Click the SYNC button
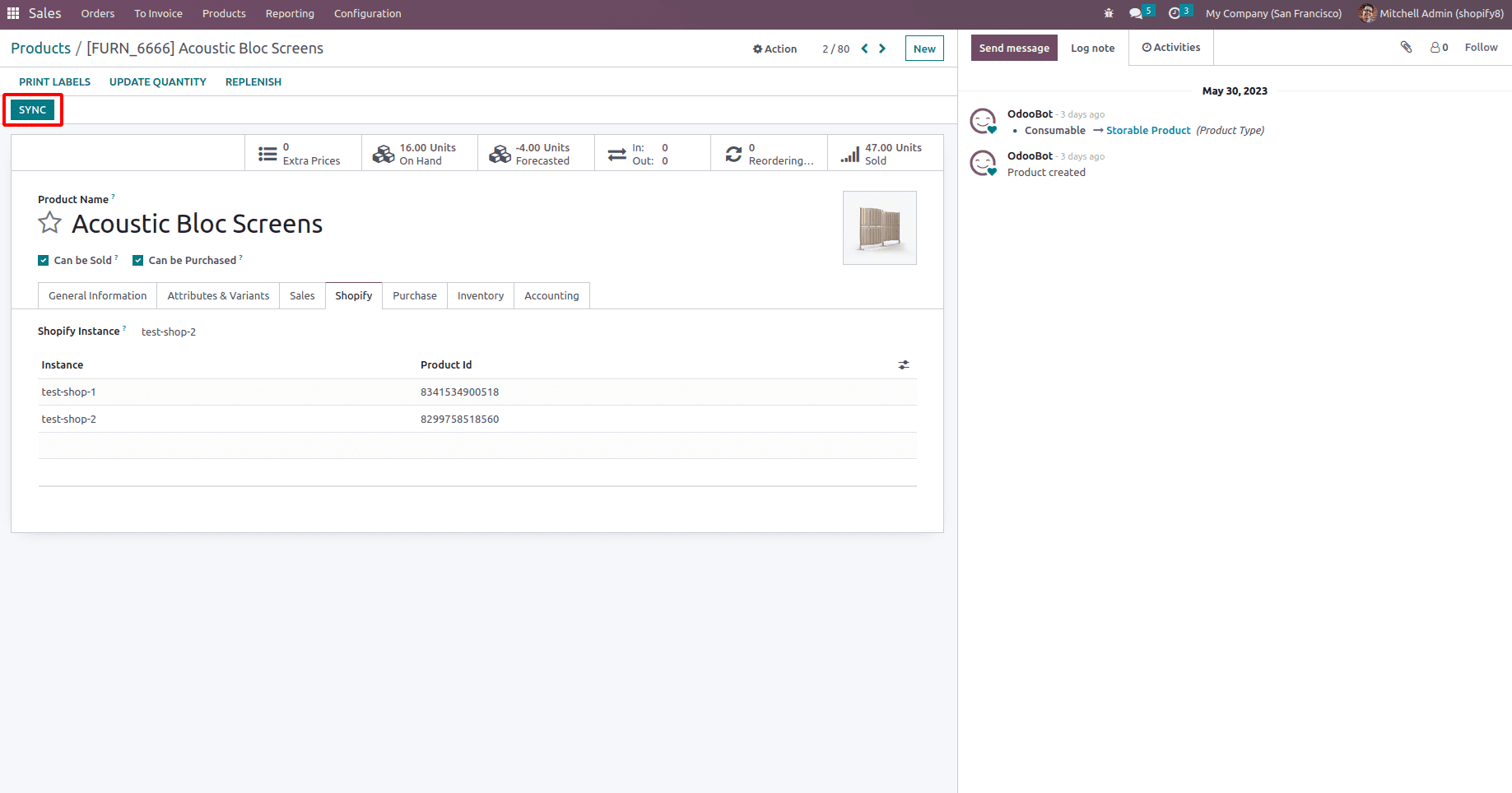Viewport: 1512px width, 793px height. coord(33,109)
